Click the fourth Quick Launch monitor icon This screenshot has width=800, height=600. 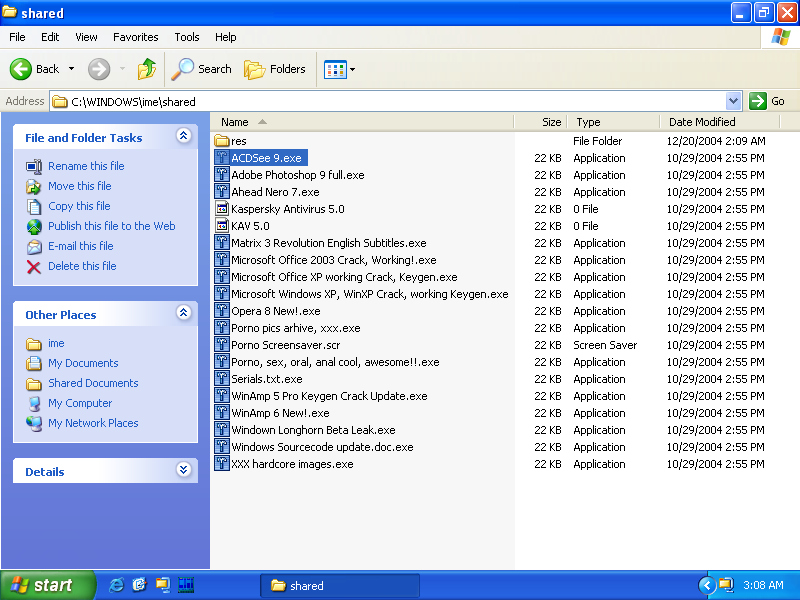tap(186, 585)
